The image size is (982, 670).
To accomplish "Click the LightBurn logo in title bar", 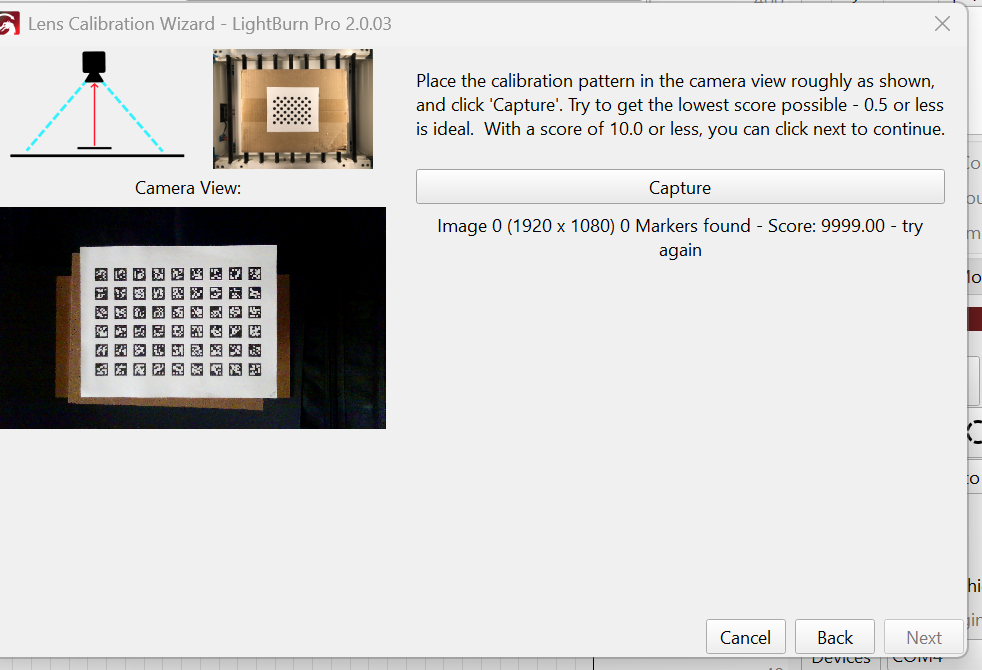I will 10,24.
